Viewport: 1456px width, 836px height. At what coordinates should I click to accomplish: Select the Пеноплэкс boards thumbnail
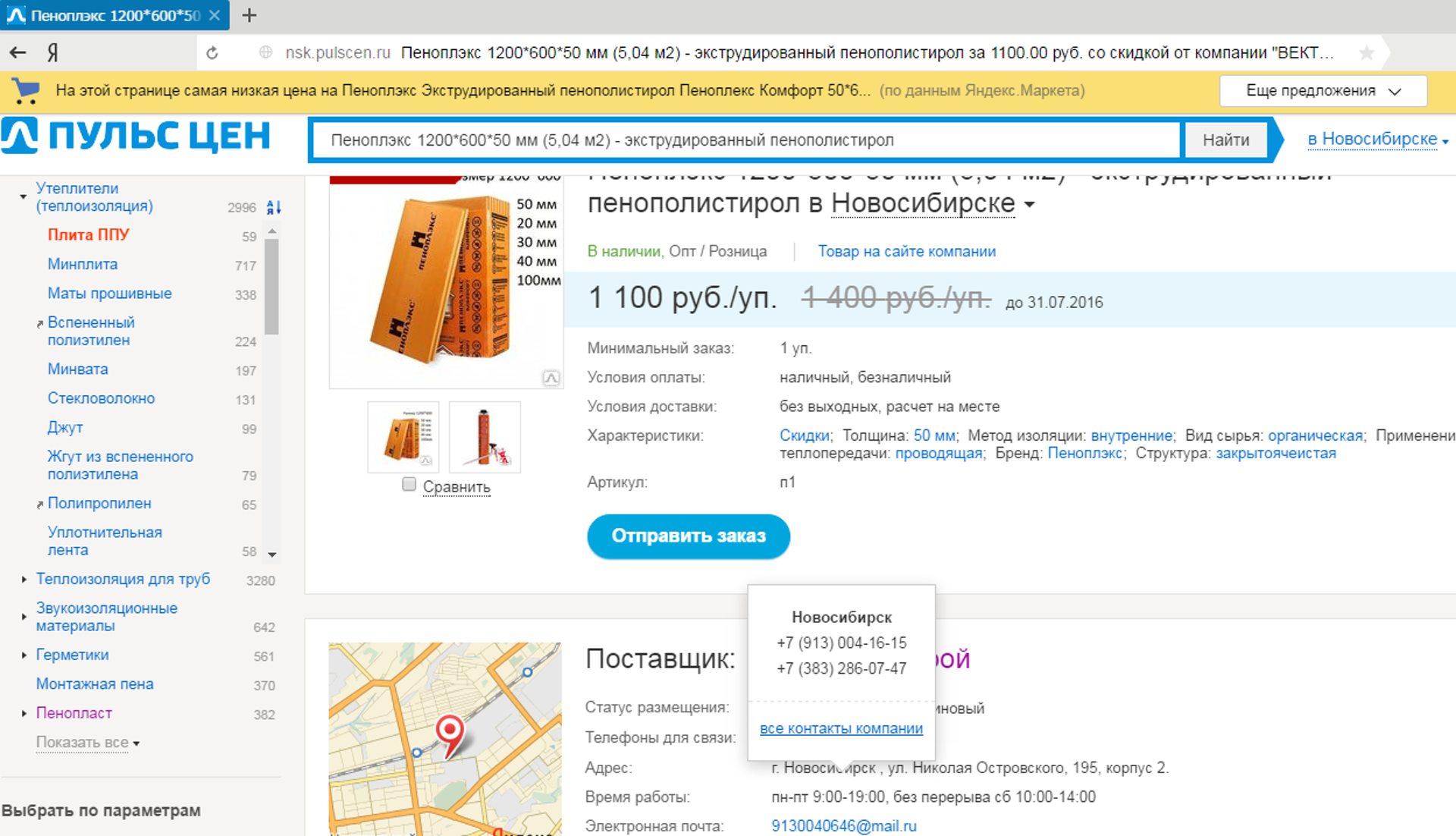(x=403, y=438)
